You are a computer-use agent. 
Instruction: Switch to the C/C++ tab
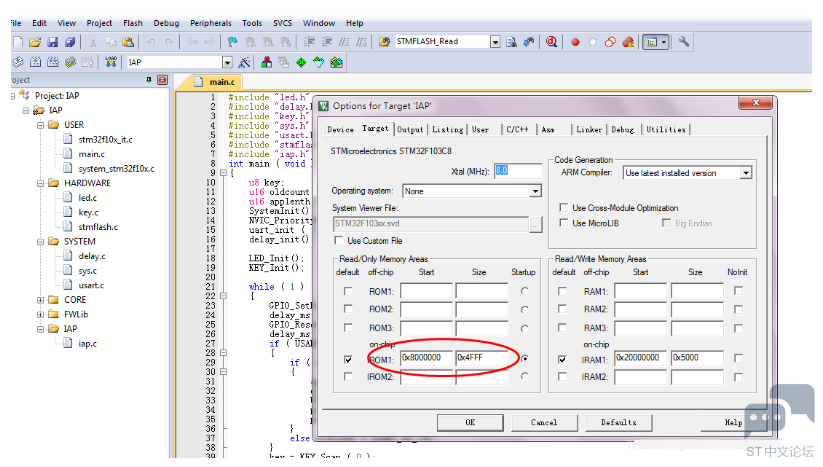517,130
